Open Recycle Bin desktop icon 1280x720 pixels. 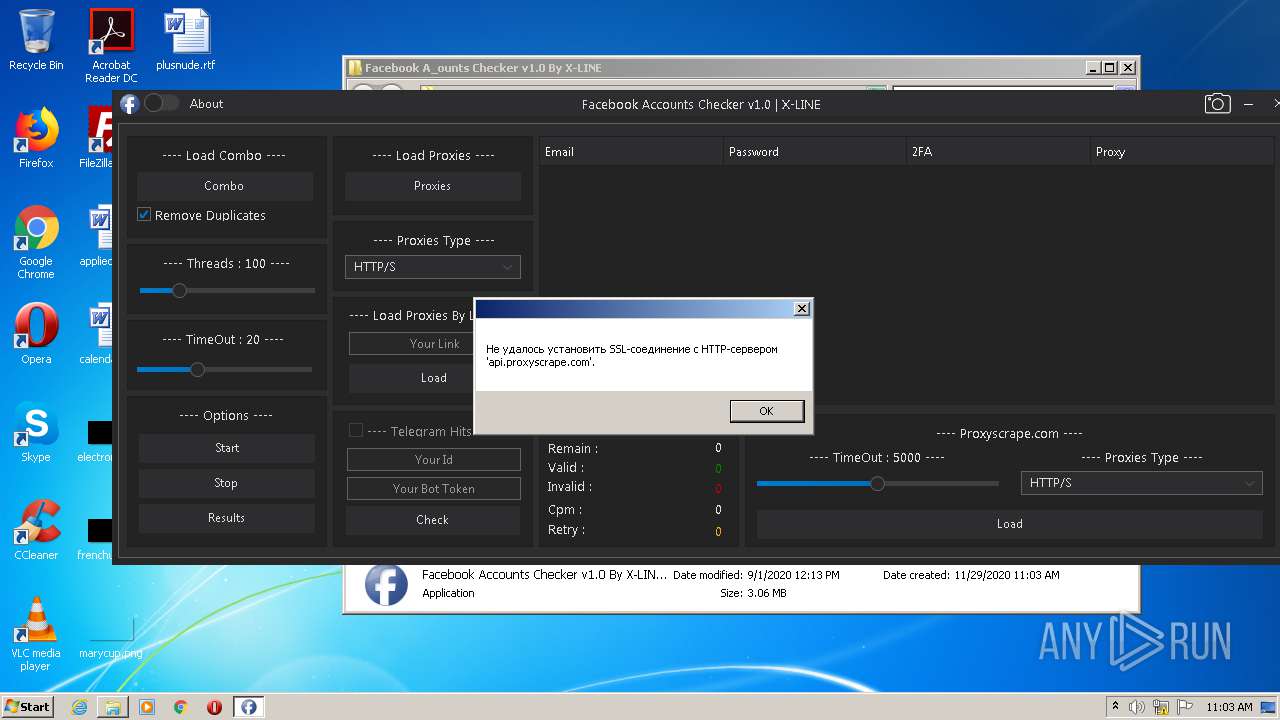[36, 40]
